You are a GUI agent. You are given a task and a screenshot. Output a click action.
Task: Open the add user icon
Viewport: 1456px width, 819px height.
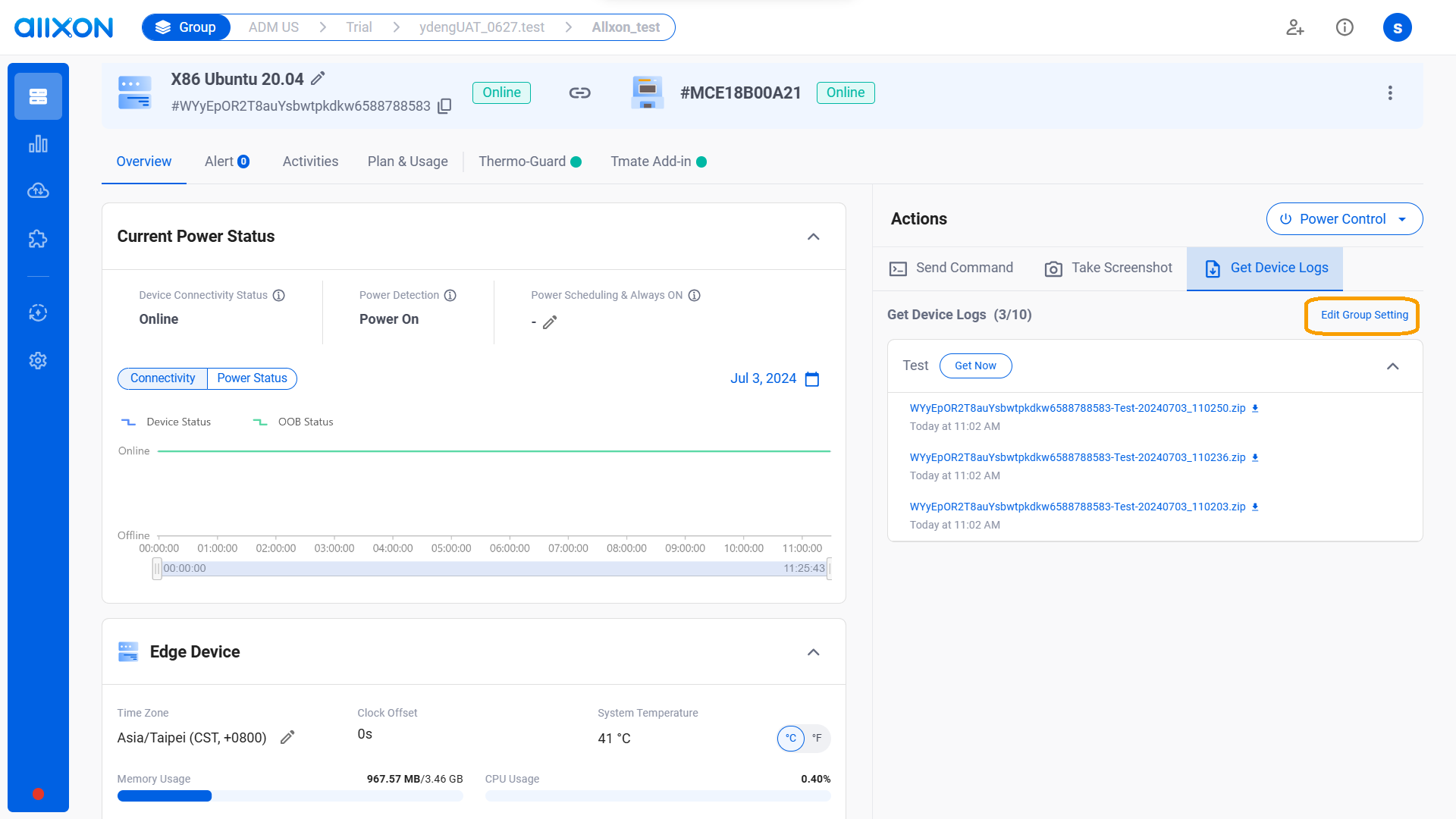(1294, 27)
